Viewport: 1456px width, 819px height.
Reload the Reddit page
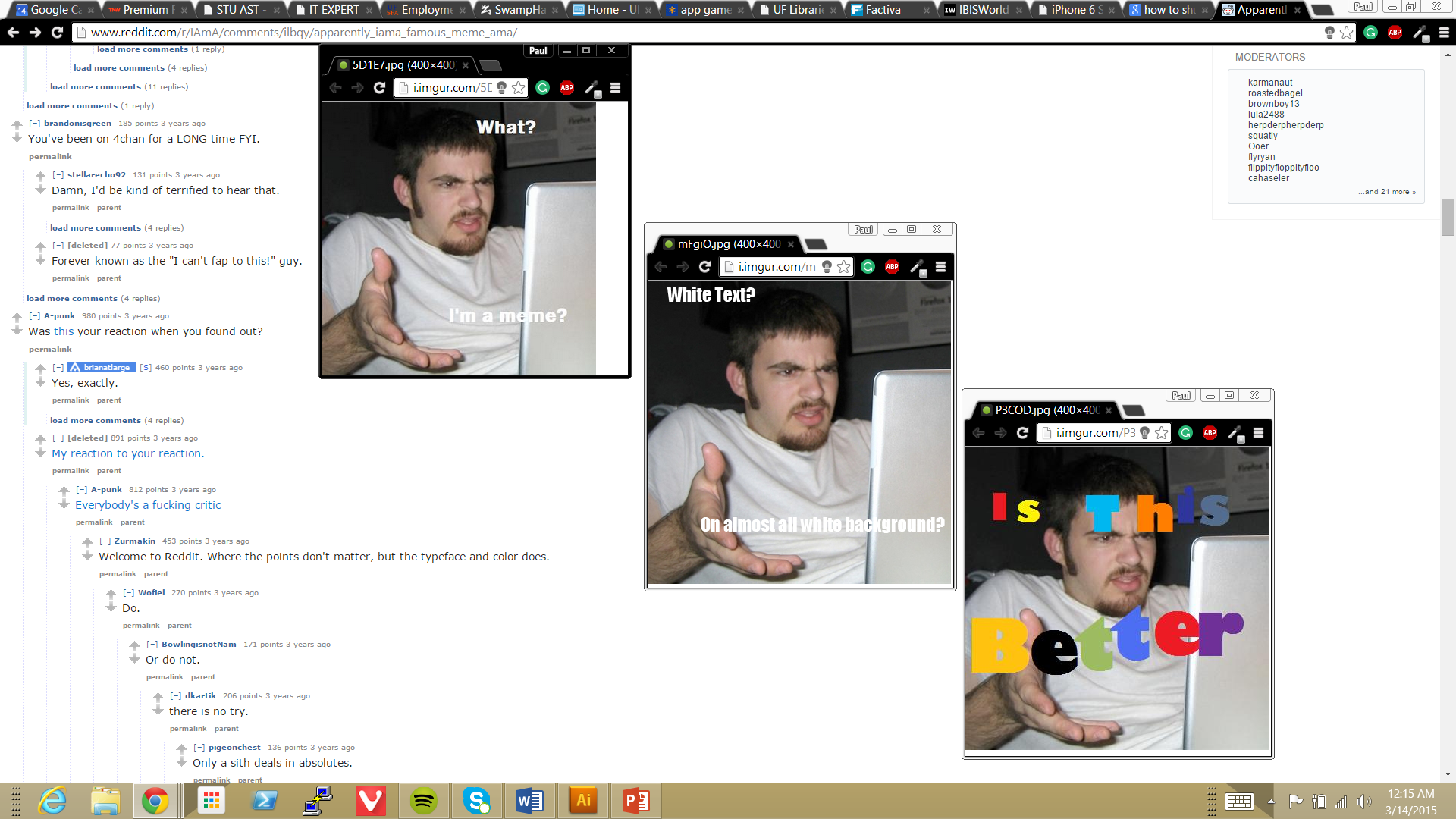click(x=57, y=33)
